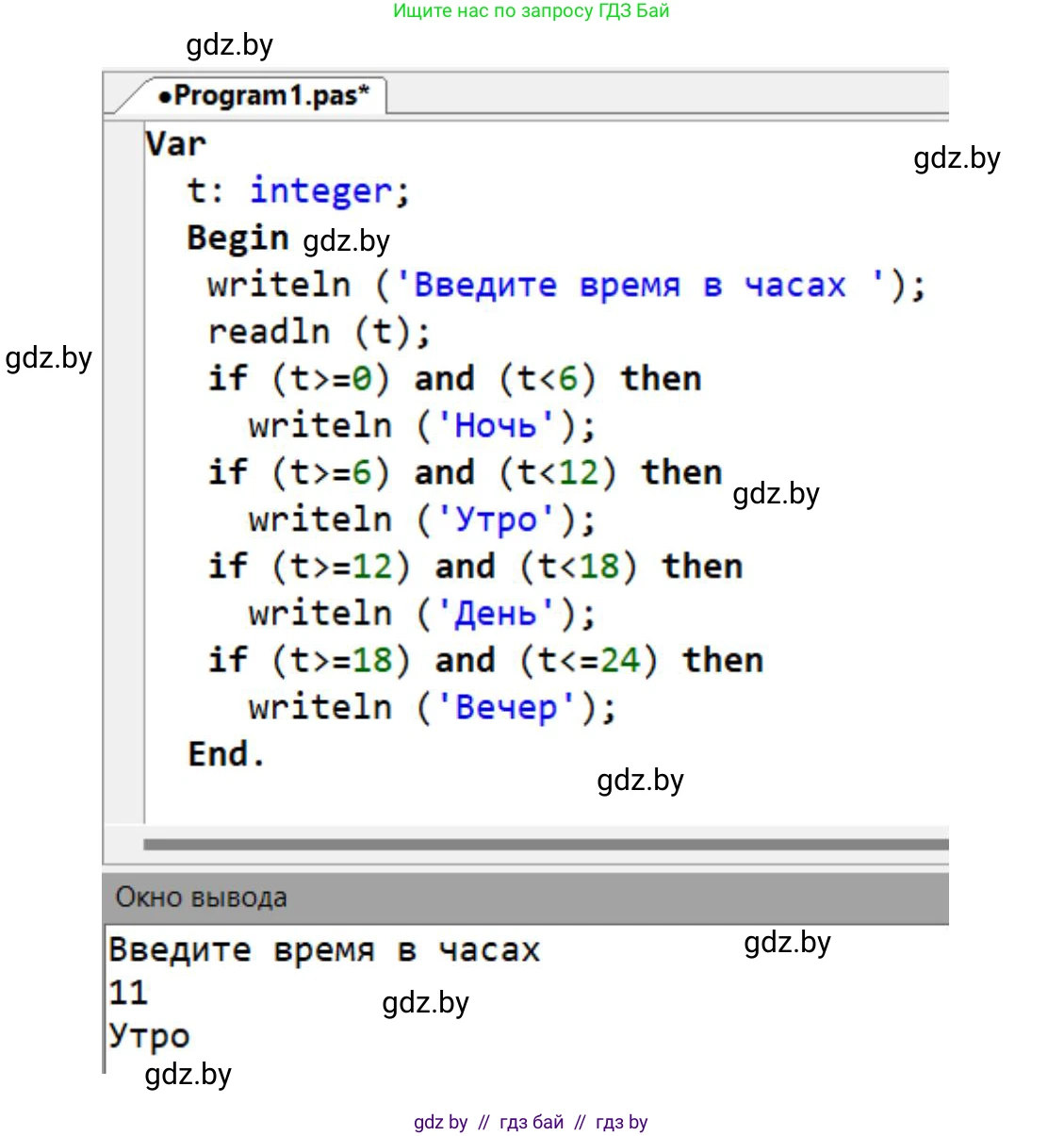
Task: Click the "integer" type in variable declaration
Action: pos(321,191)
